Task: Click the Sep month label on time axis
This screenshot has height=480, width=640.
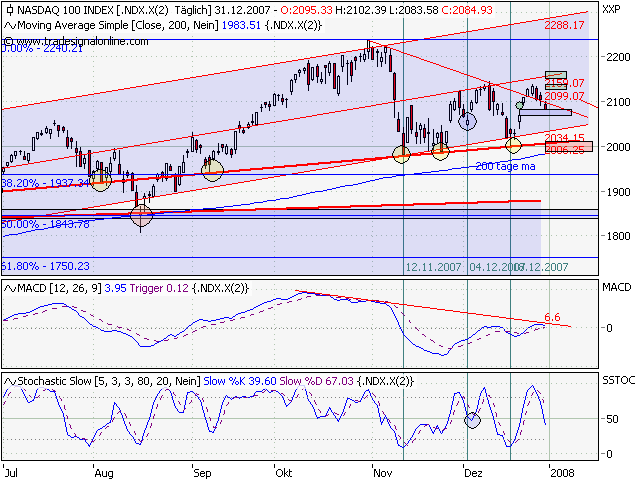Action: coord(202,473)
